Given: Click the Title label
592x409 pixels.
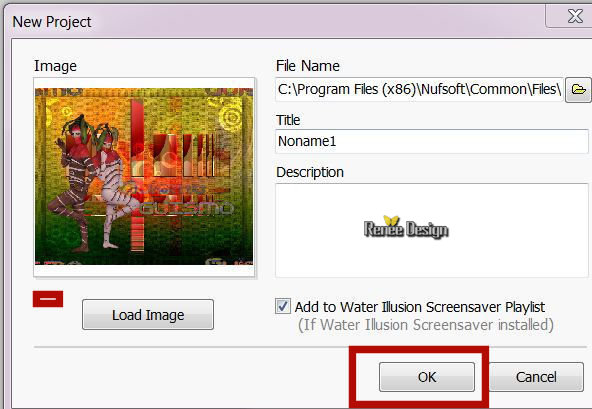Looking at the screenshot, I should coord(288,120).
